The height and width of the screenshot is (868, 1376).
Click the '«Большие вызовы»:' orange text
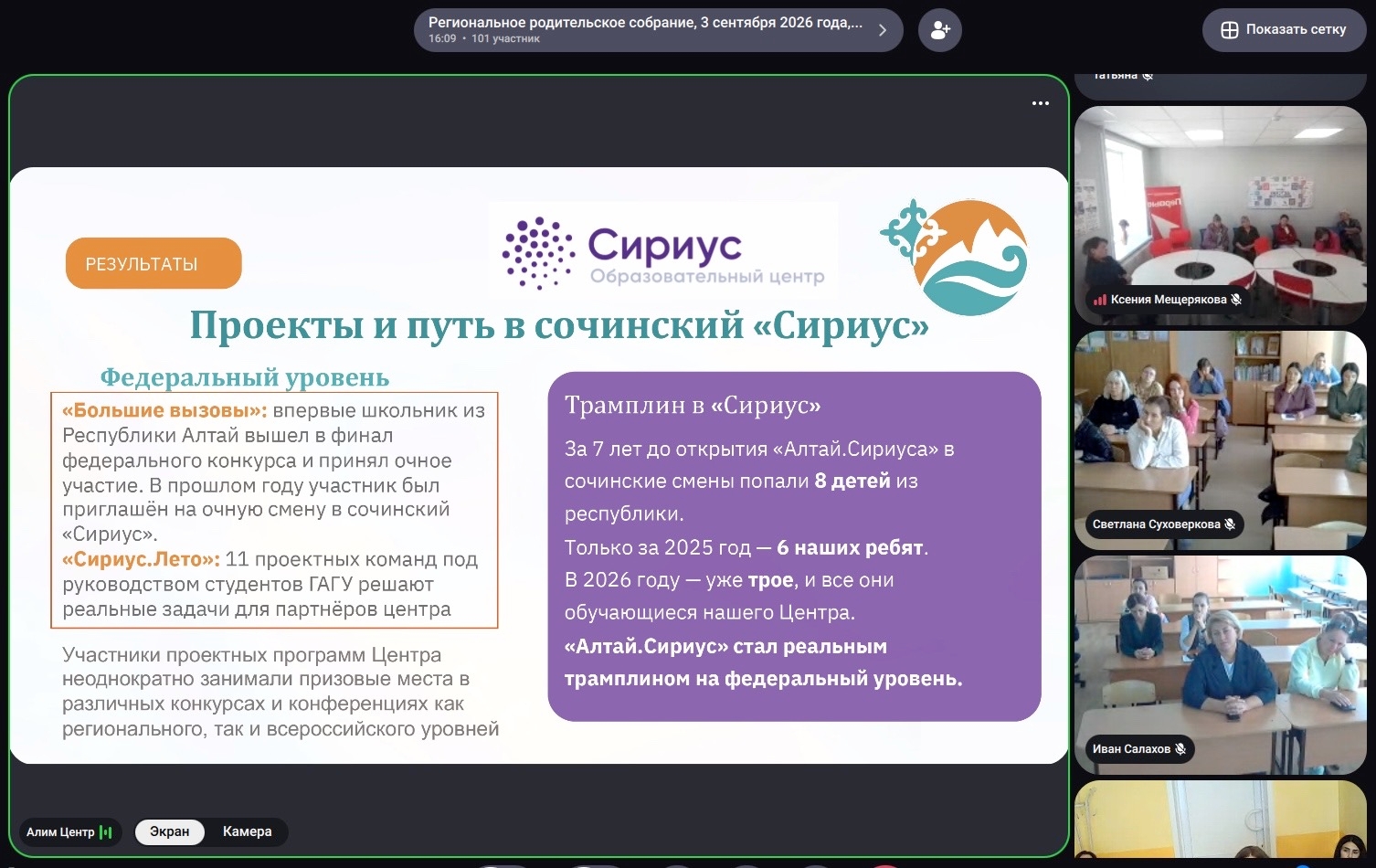point(164,411)
